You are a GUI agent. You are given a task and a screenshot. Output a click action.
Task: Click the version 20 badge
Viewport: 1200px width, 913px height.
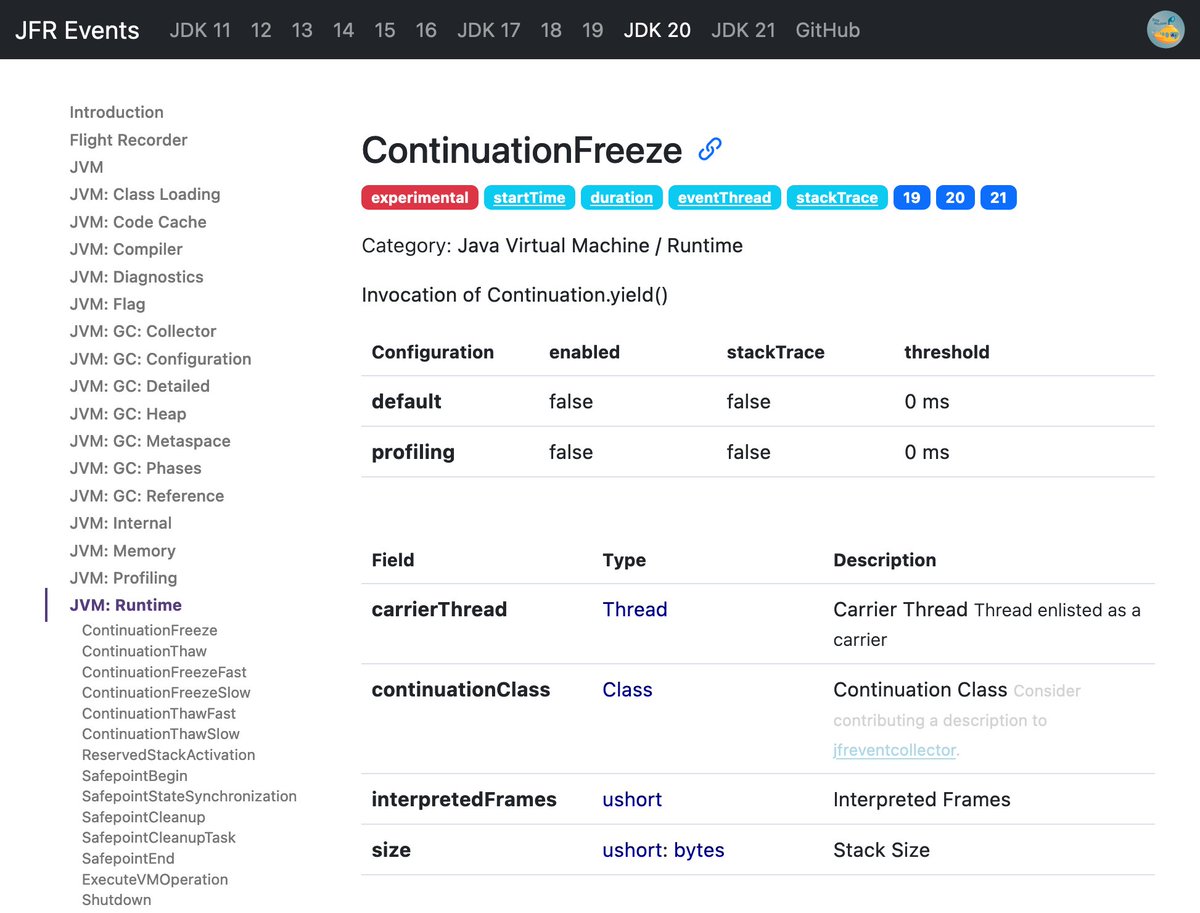[955, 198]
